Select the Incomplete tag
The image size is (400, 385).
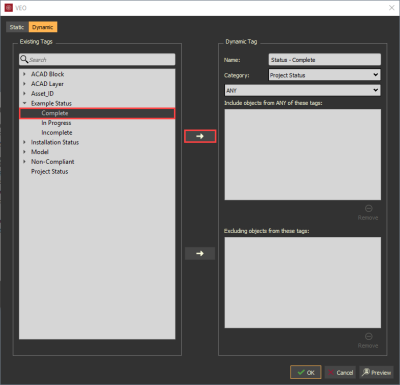pos(57,133)
